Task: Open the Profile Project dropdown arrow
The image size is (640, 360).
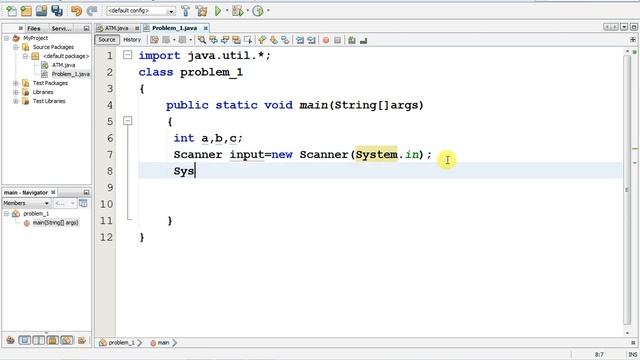Action: 268,11
